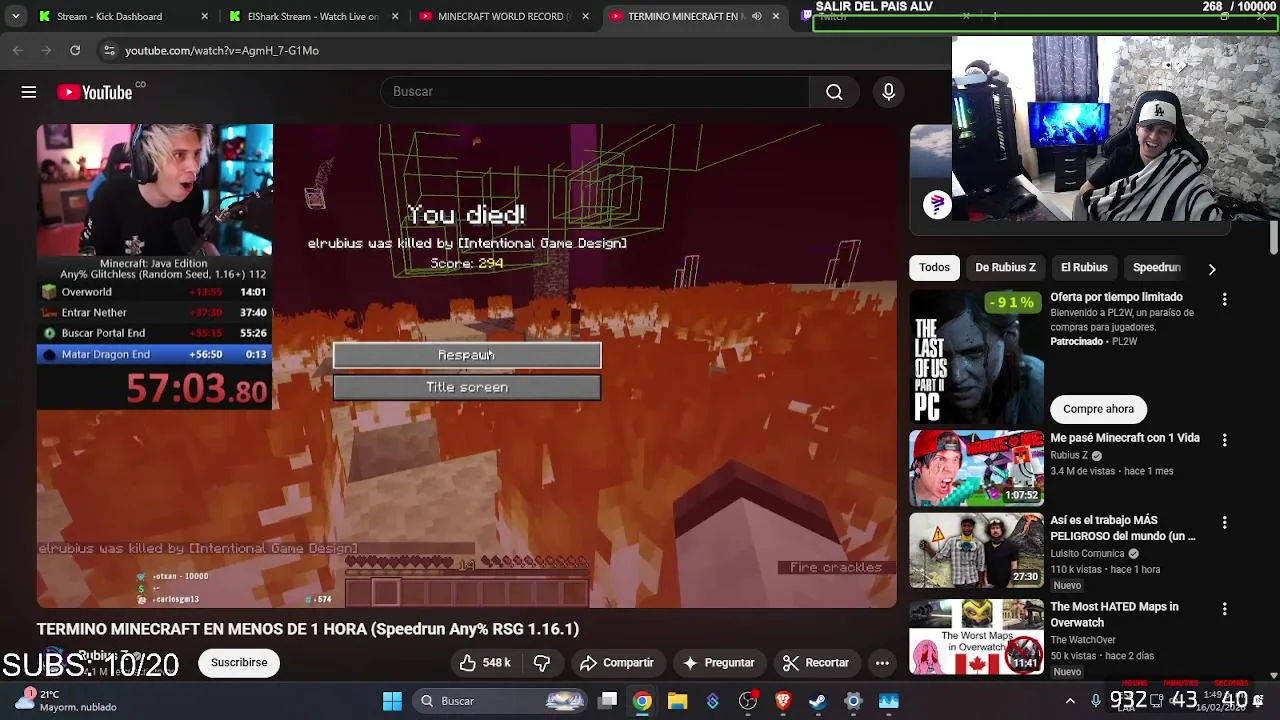Viewport: 1280px width, 720px height.
Task: Open the gear settings app on taskbar
Action: [x=853, y=701]
